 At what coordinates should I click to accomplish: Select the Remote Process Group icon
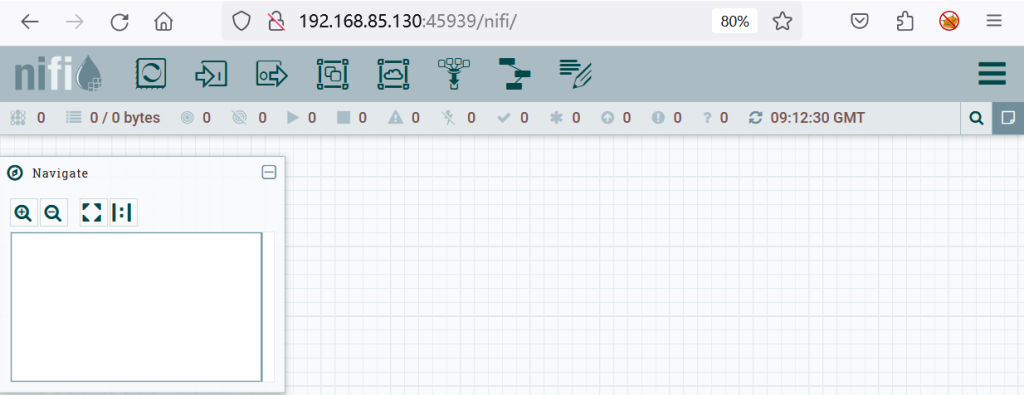click(x=393, y=74)
